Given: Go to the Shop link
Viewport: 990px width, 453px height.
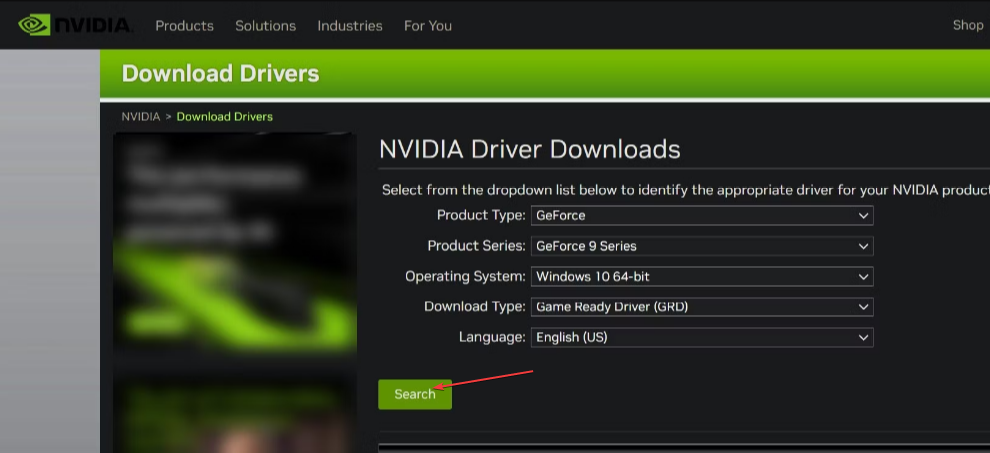Looking at the screenshot, I should point(968,25).
